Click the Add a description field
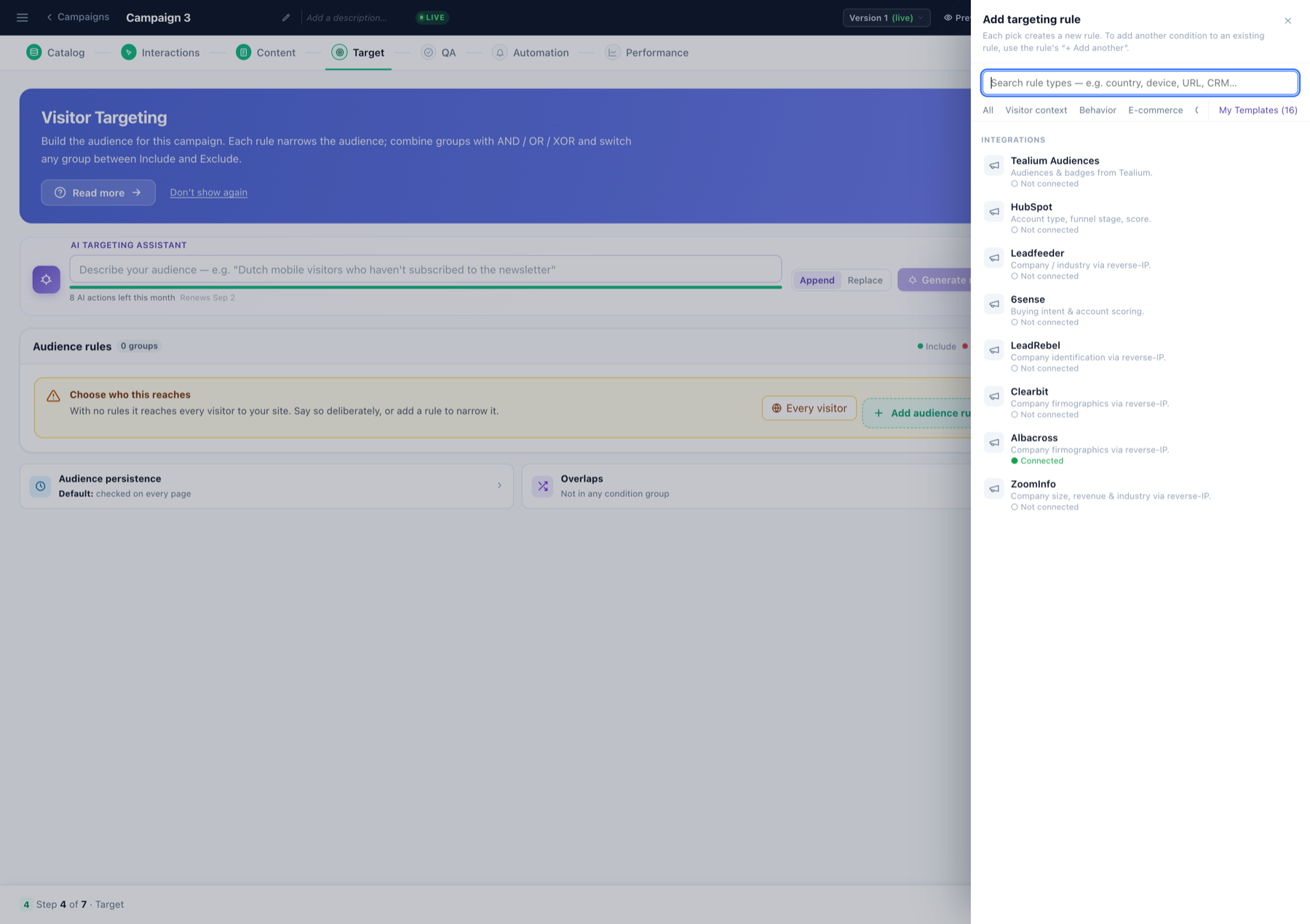 click(347, 17)
